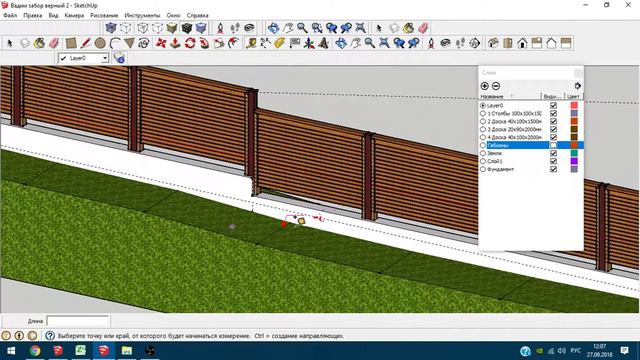The image size is (640, 360).
Task: Make 4 Доска 40x100x2000 active layer
Action: click(x=483, y=137)
